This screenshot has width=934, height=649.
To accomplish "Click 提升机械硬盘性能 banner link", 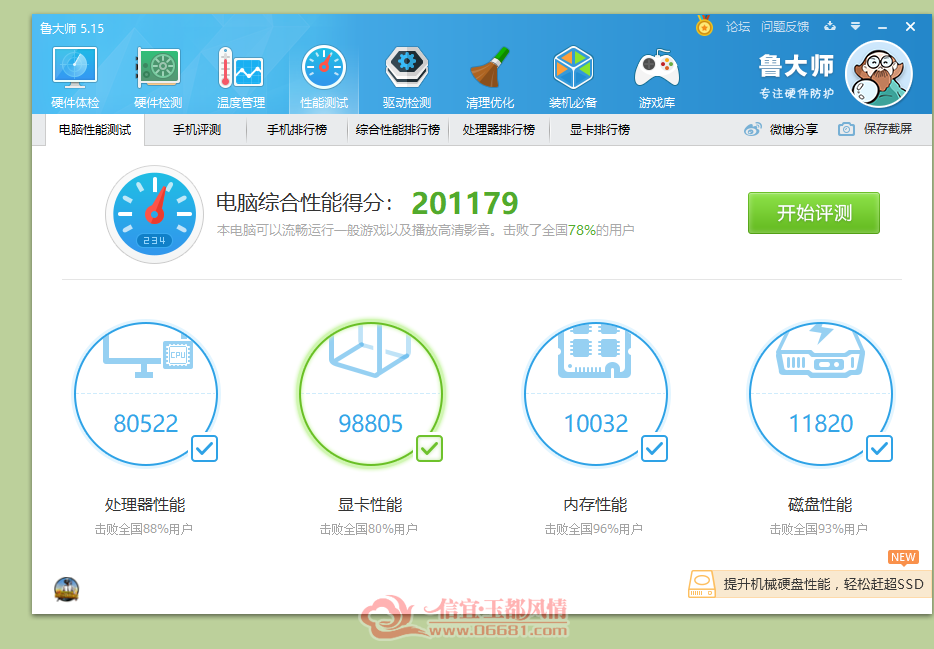I will click(x=823, y=584).
